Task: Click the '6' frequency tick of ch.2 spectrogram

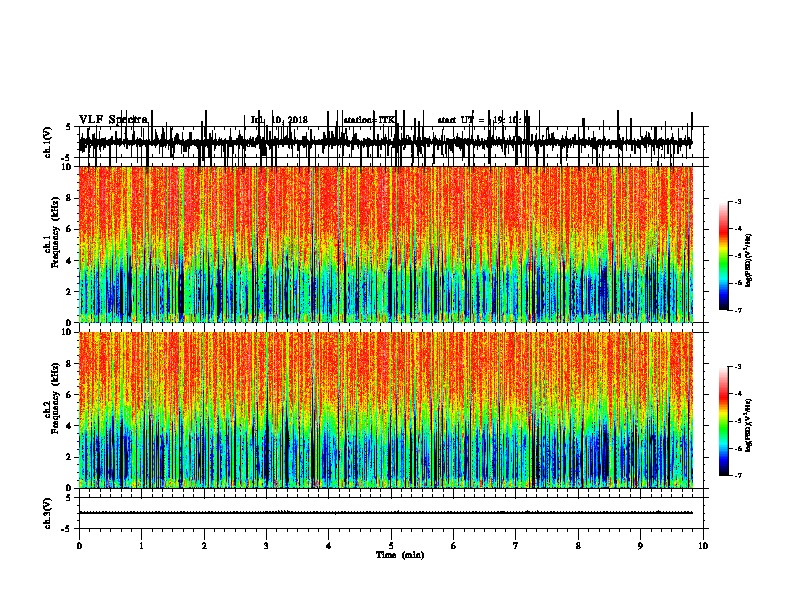Action: point(70,395)
